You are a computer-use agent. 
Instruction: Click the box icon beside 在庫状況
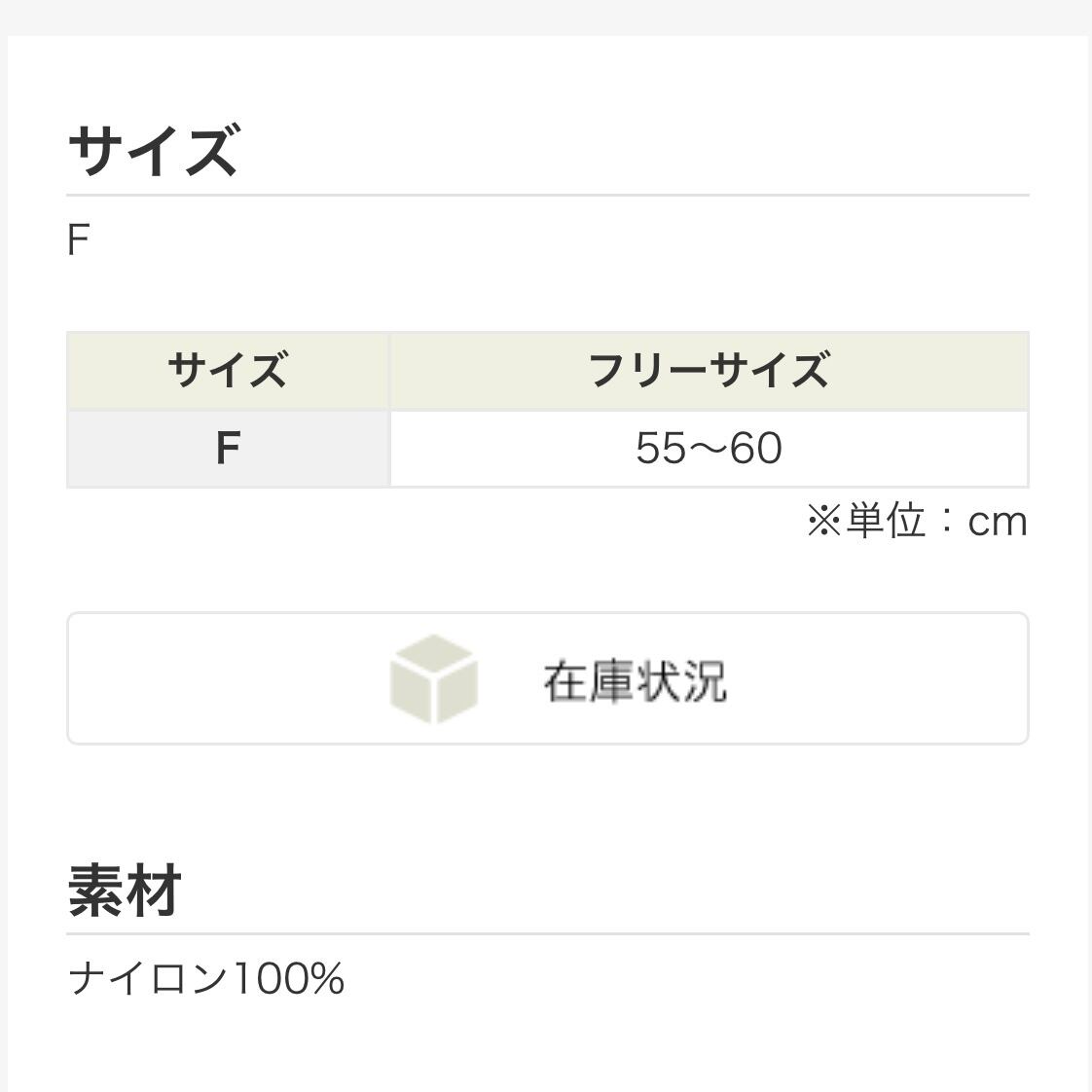click(433, 679)
